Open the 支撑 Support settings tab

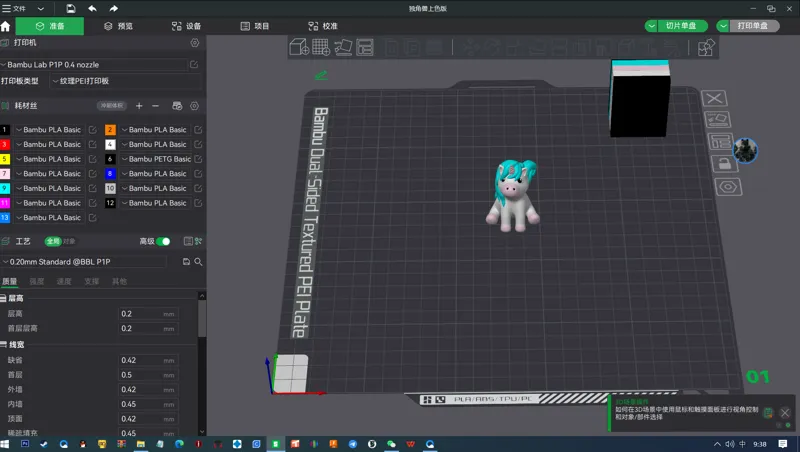pyautogui.click(x=91, y=281)
